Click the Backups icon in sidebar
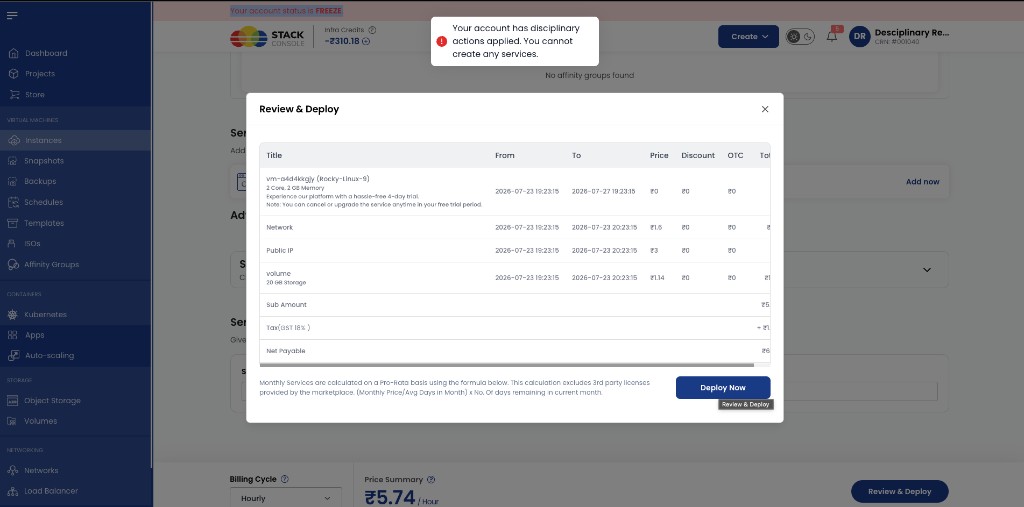 (x=12, y=181)
